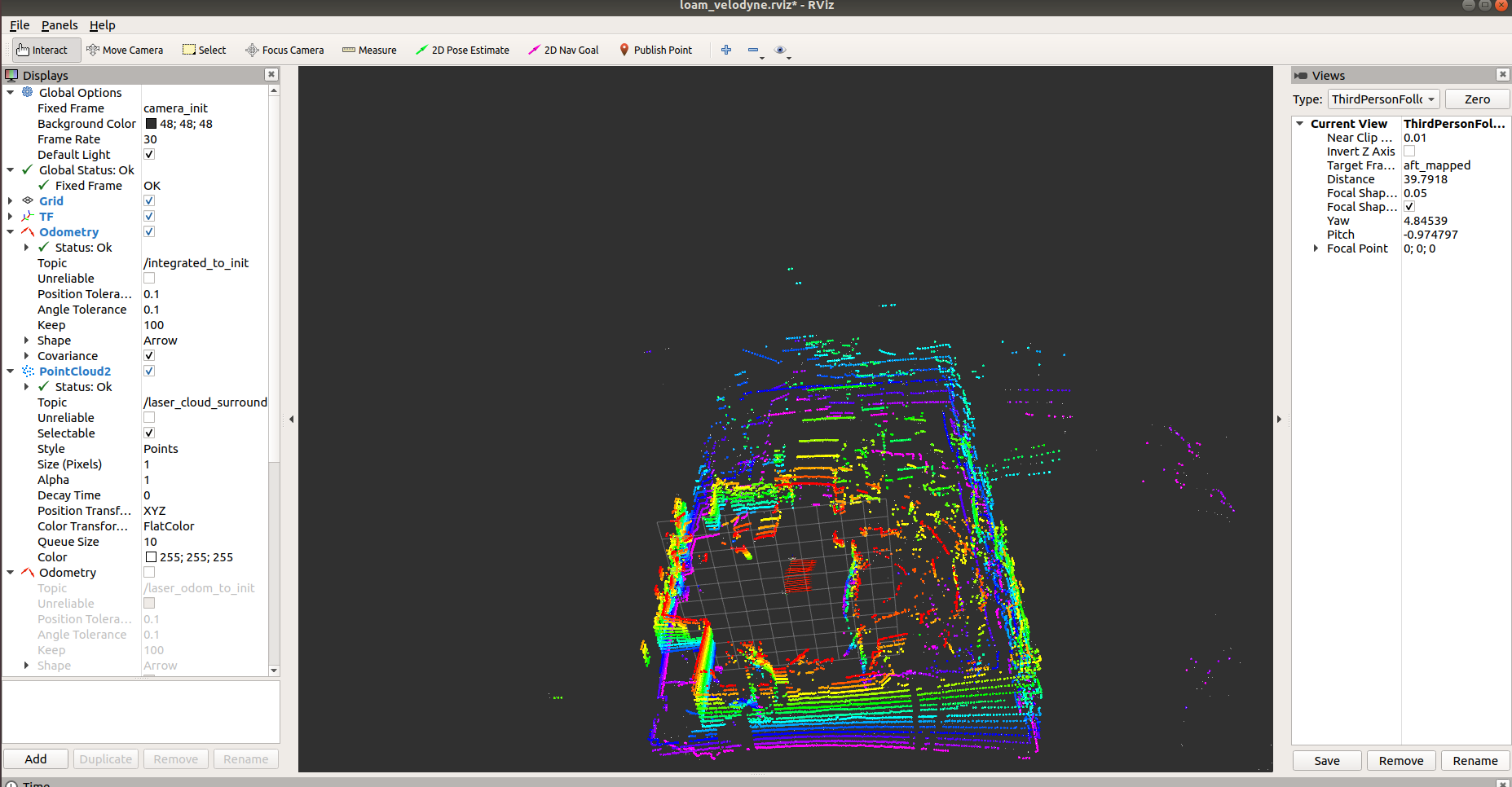Image resolution: width=1512 pixels, height=787 pixels.
Task: Choose the Select tool
Action: [205, 50]
